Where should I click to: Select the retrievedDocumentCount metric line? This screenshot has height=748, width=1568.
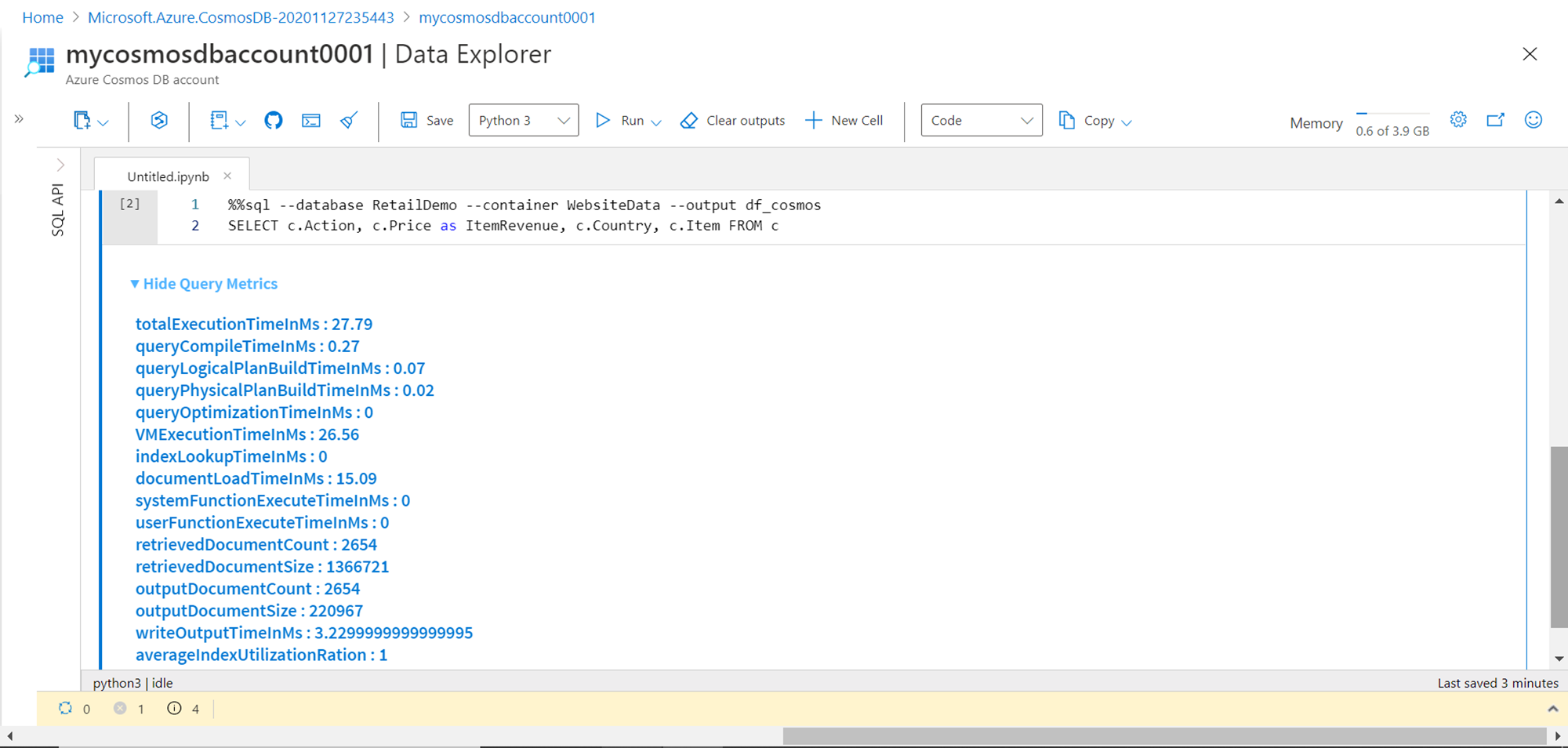(x=256, y=543)
